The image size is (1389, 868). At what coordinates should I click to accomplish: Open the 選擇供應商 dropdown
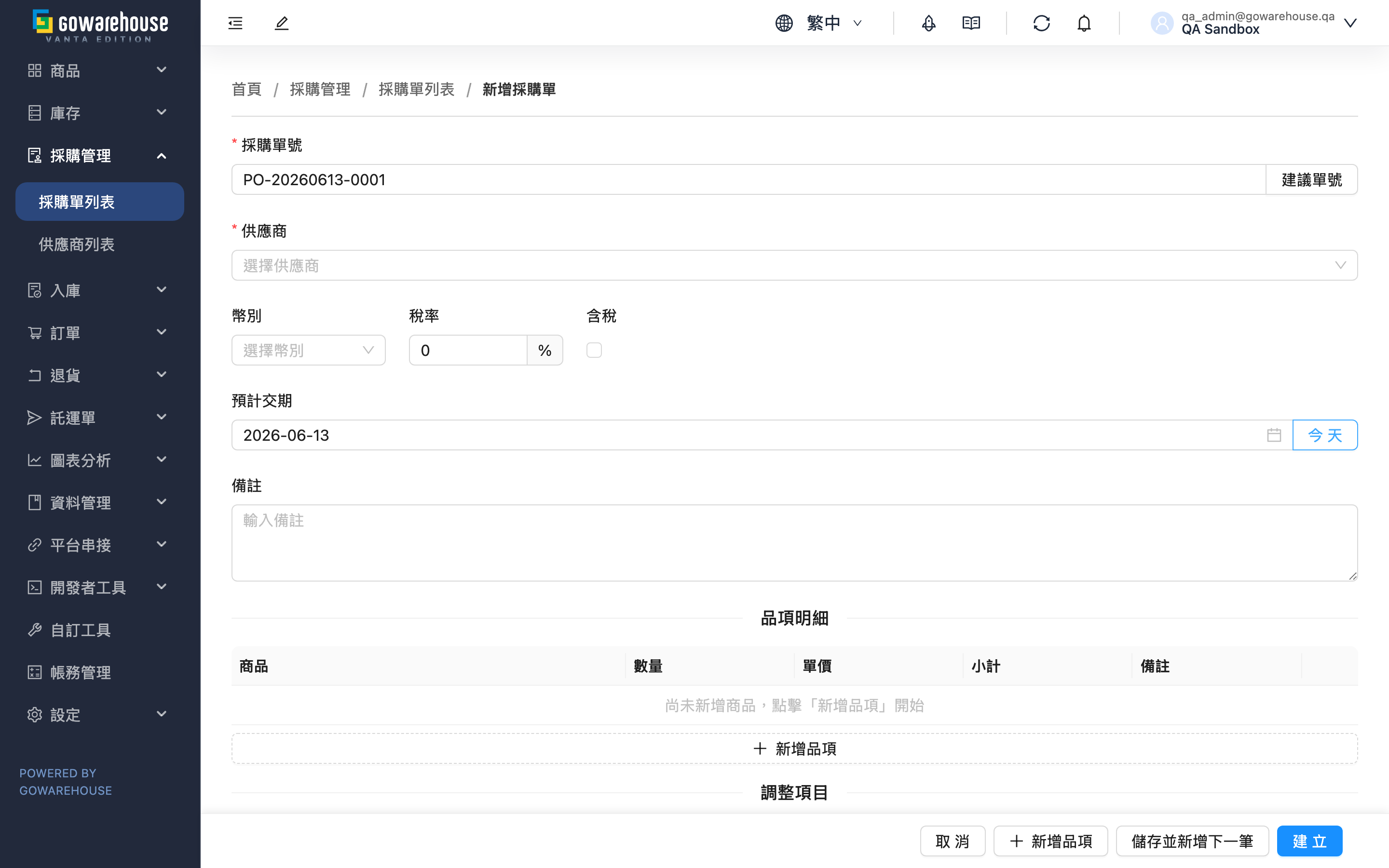pos(794,265)
